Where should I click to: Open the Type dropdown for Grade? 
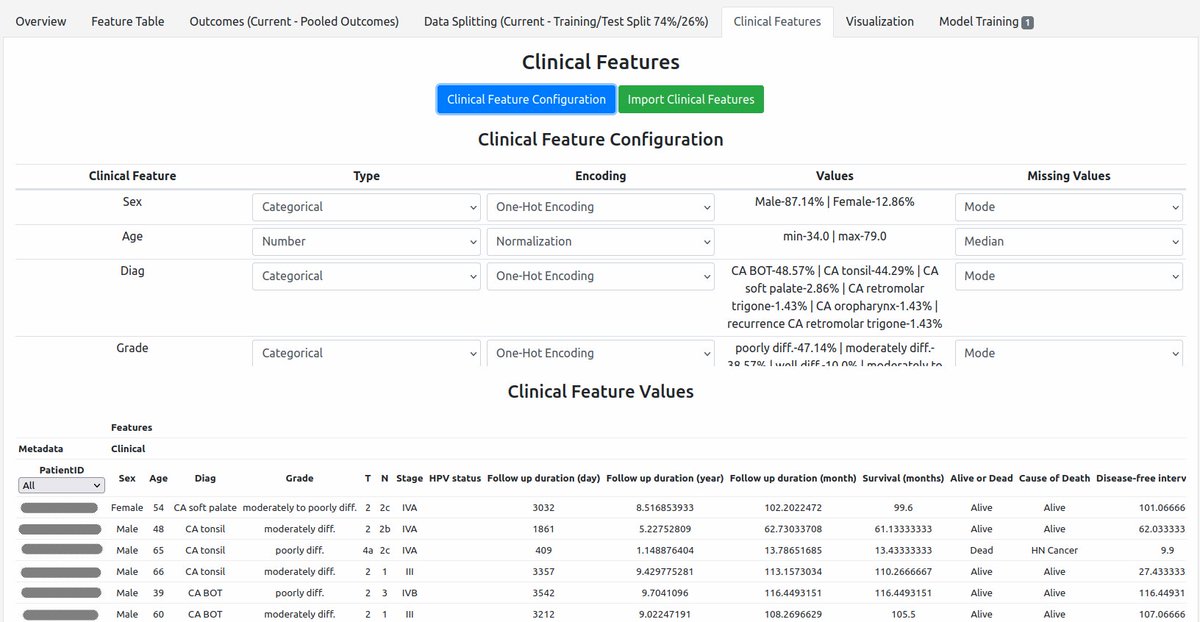[367, 353]
